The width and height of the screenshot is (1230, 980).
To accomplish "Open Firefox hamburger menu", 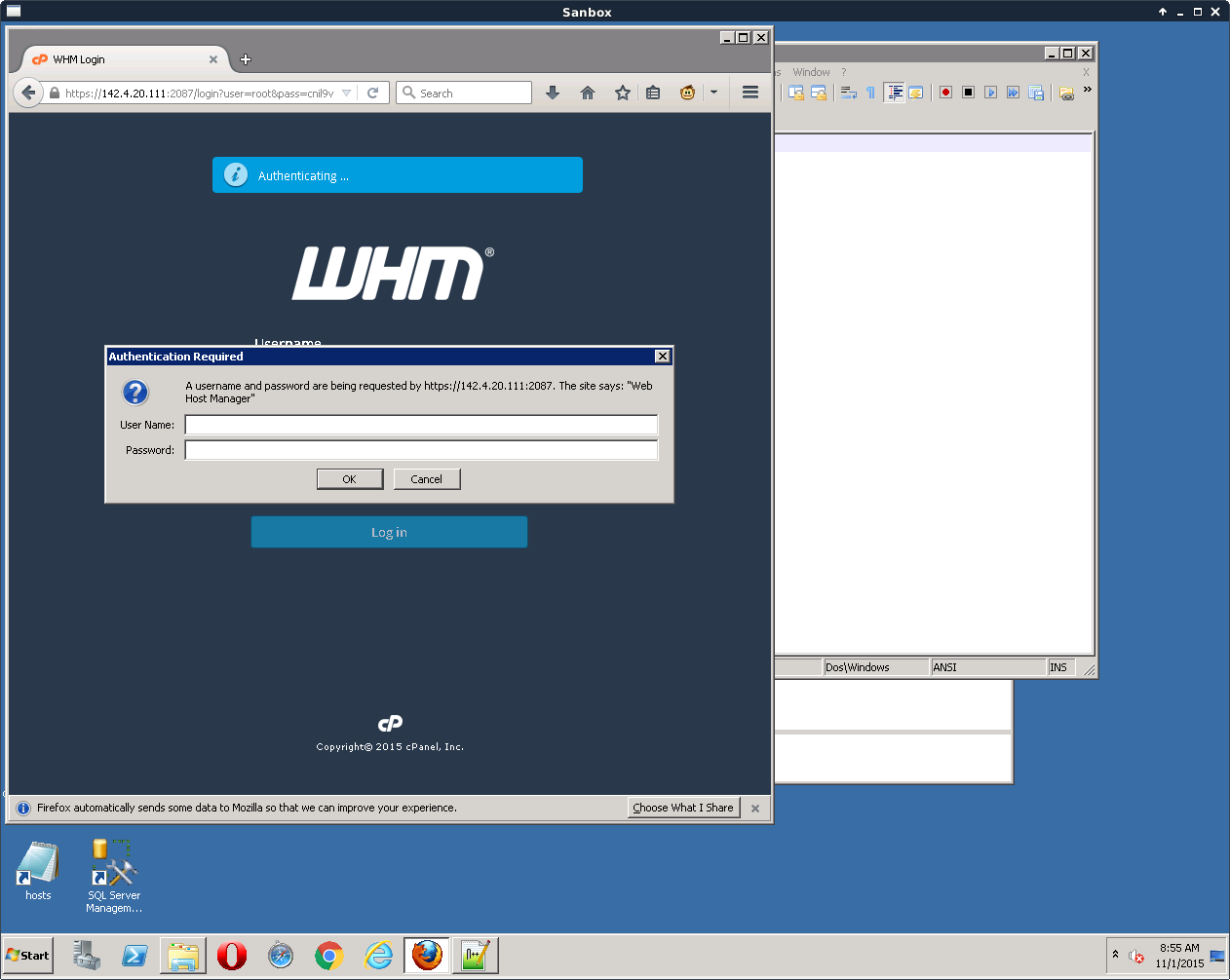I will coord(750,93).
